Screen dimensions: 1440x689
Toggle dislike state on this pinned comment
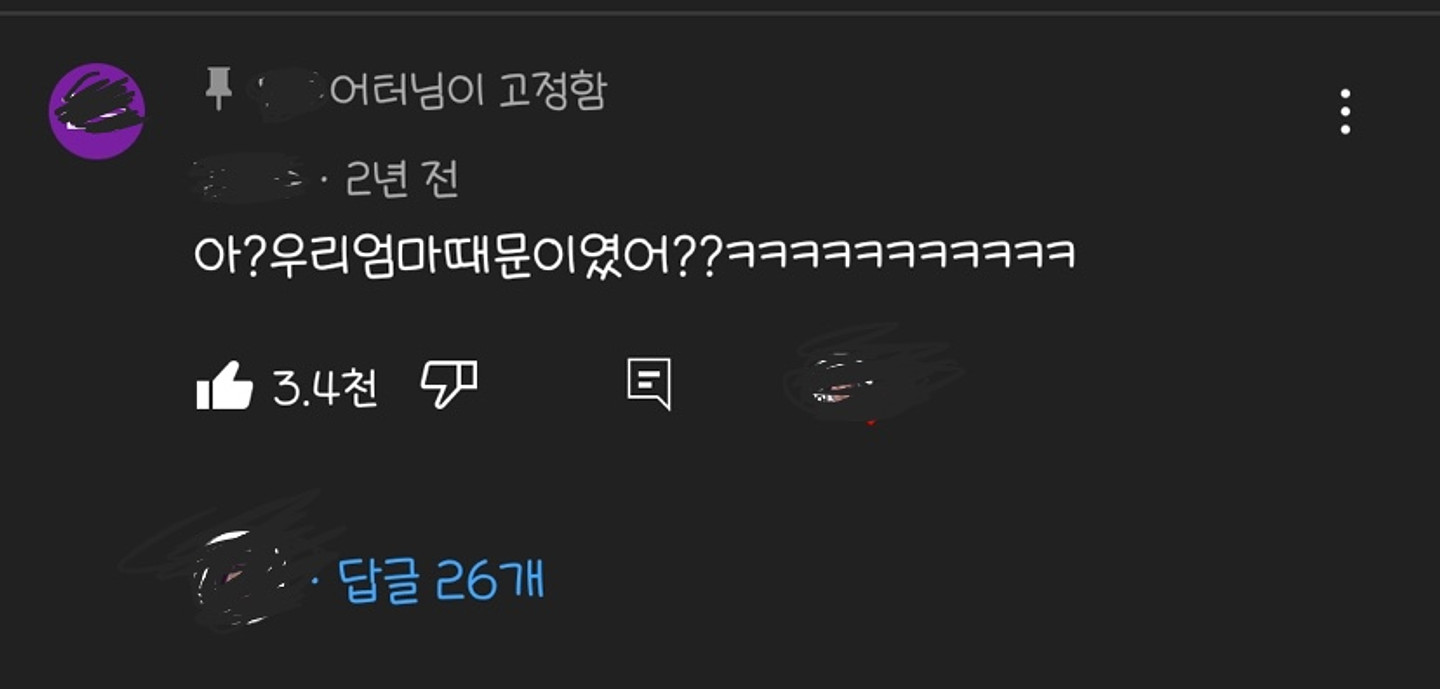(449, 385)
